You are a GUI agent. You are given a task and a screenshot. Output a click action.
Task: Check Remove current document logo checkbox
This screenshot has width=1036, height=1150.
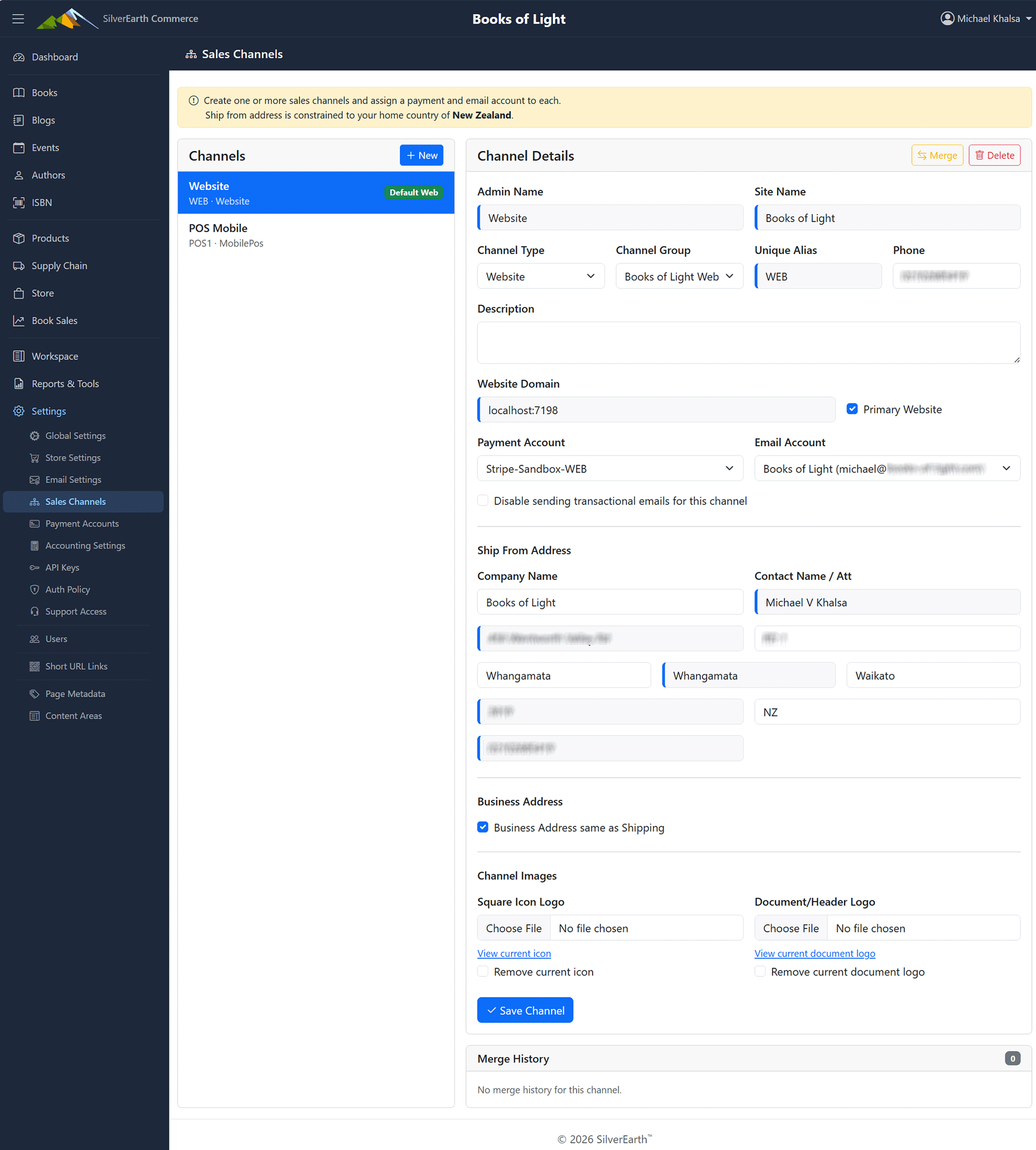click(x=760, y=971)
